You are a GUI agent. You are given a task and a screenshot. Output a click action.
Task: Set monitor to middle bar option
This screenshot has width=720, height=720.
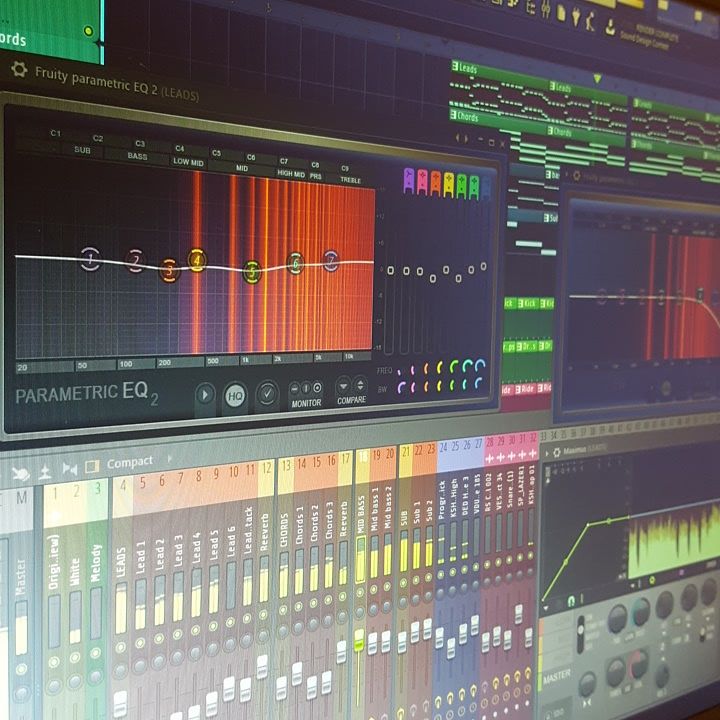pos(306,388)
